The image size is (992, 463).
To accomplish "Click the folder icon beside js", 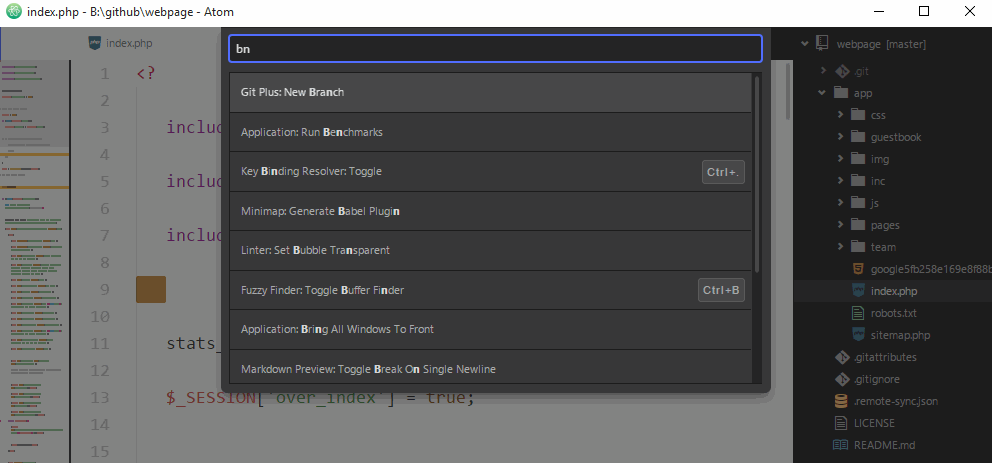I will click(858, 202).
